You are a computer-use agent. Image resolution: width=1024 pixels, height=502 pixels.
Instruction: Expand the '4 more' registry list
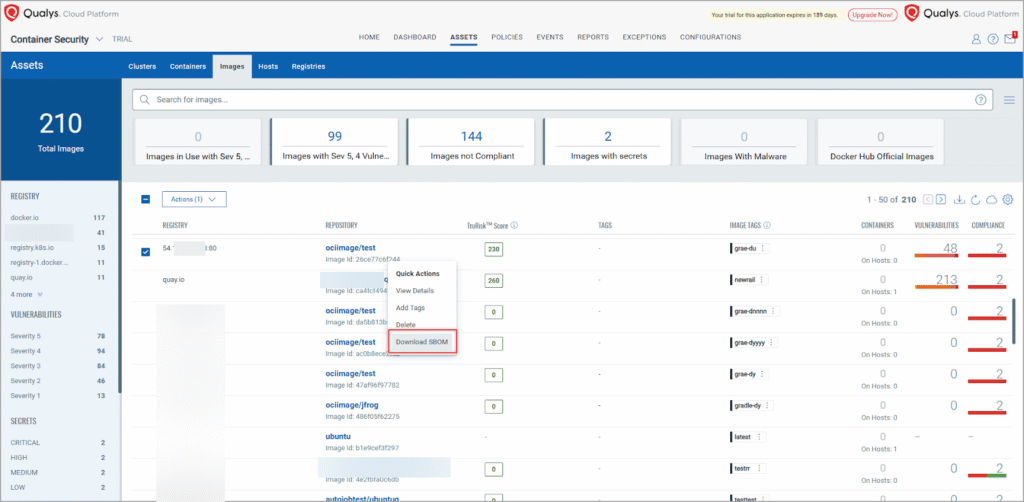pos(27,294)
